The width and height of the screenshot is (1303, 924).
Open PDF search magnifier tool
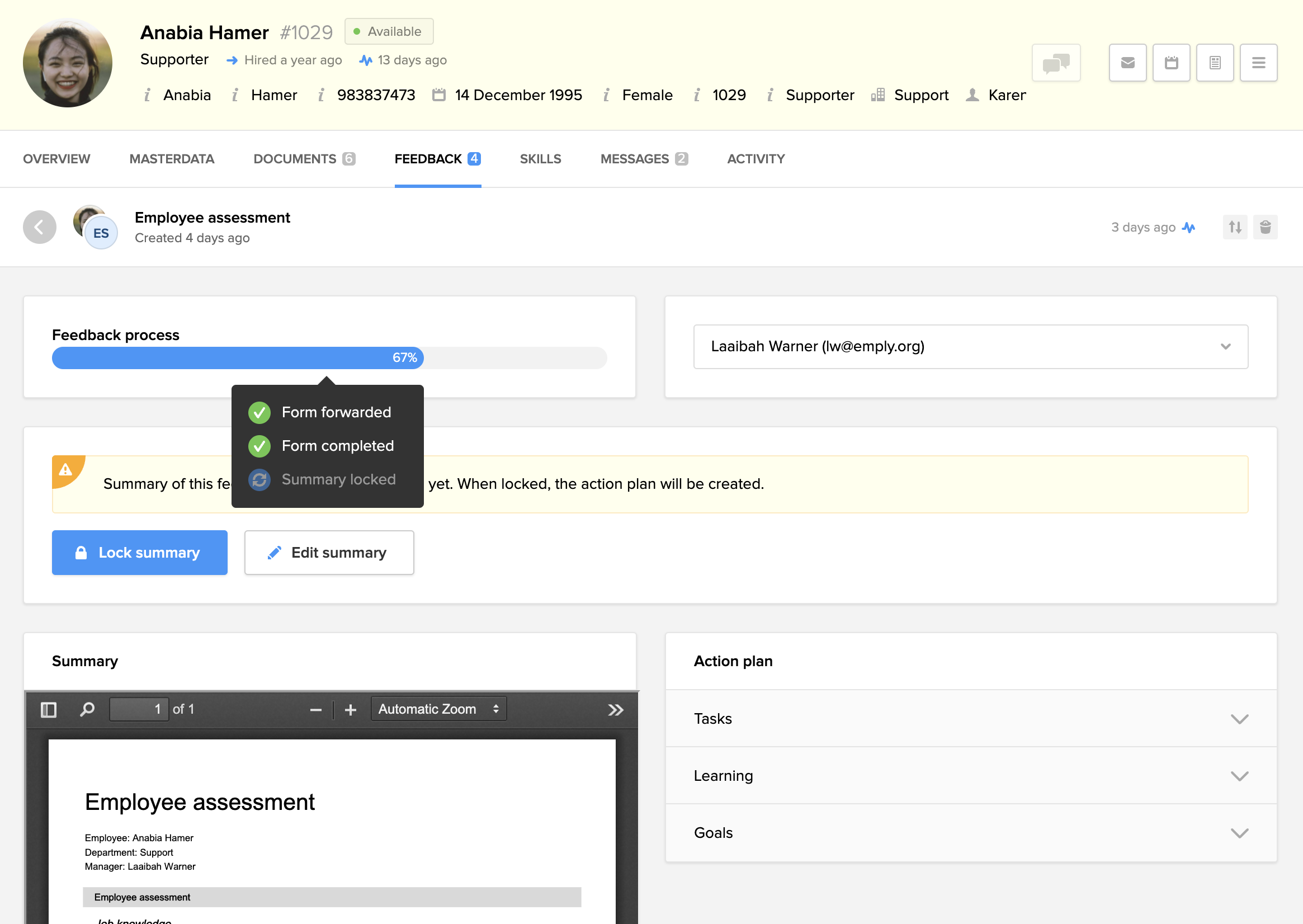tap(87, 709)
